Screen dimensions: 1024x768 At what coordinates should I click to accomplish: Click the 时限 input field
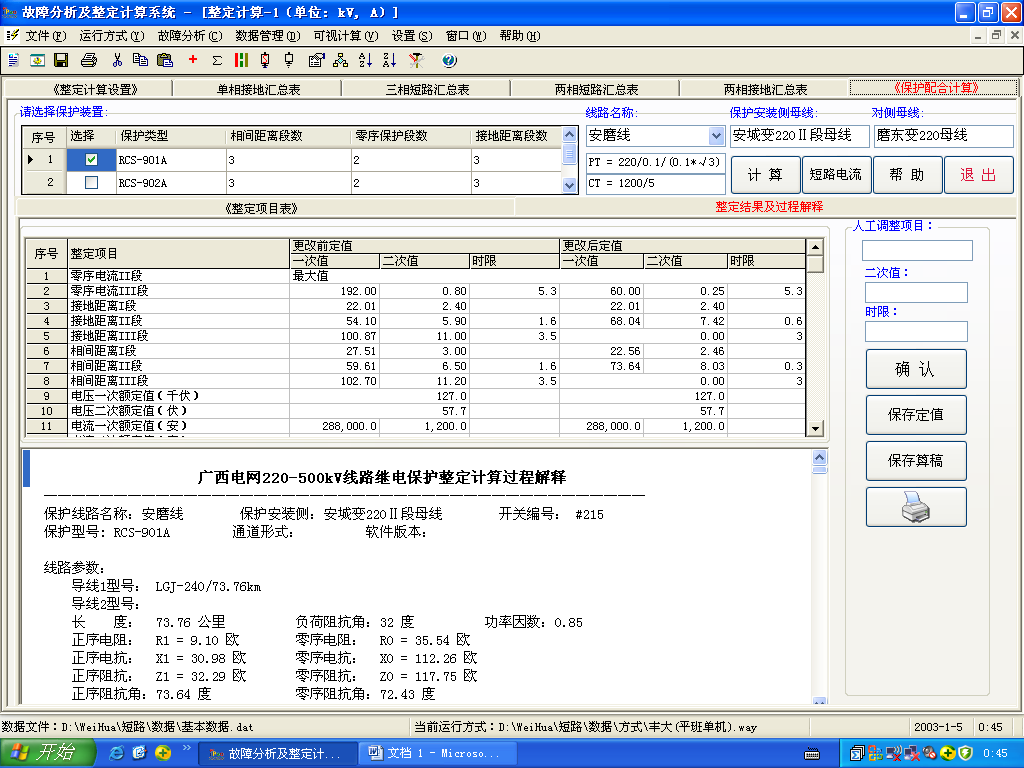pos(916,332)
